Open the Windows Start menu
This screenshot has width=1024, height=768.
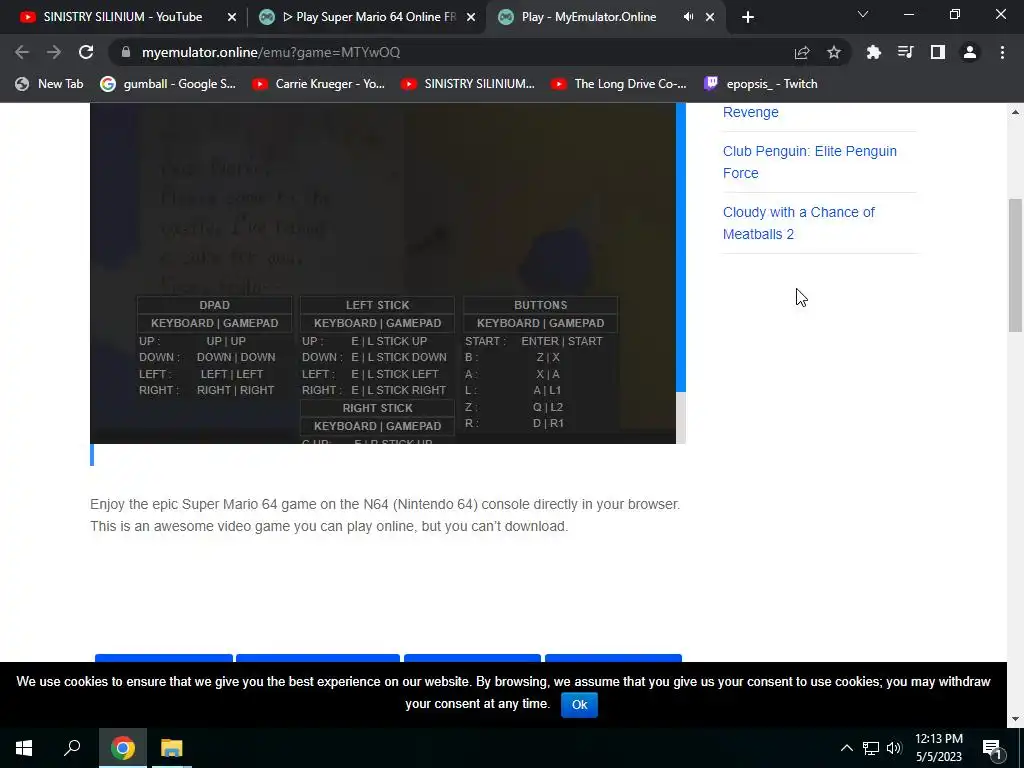click(24, 748)
